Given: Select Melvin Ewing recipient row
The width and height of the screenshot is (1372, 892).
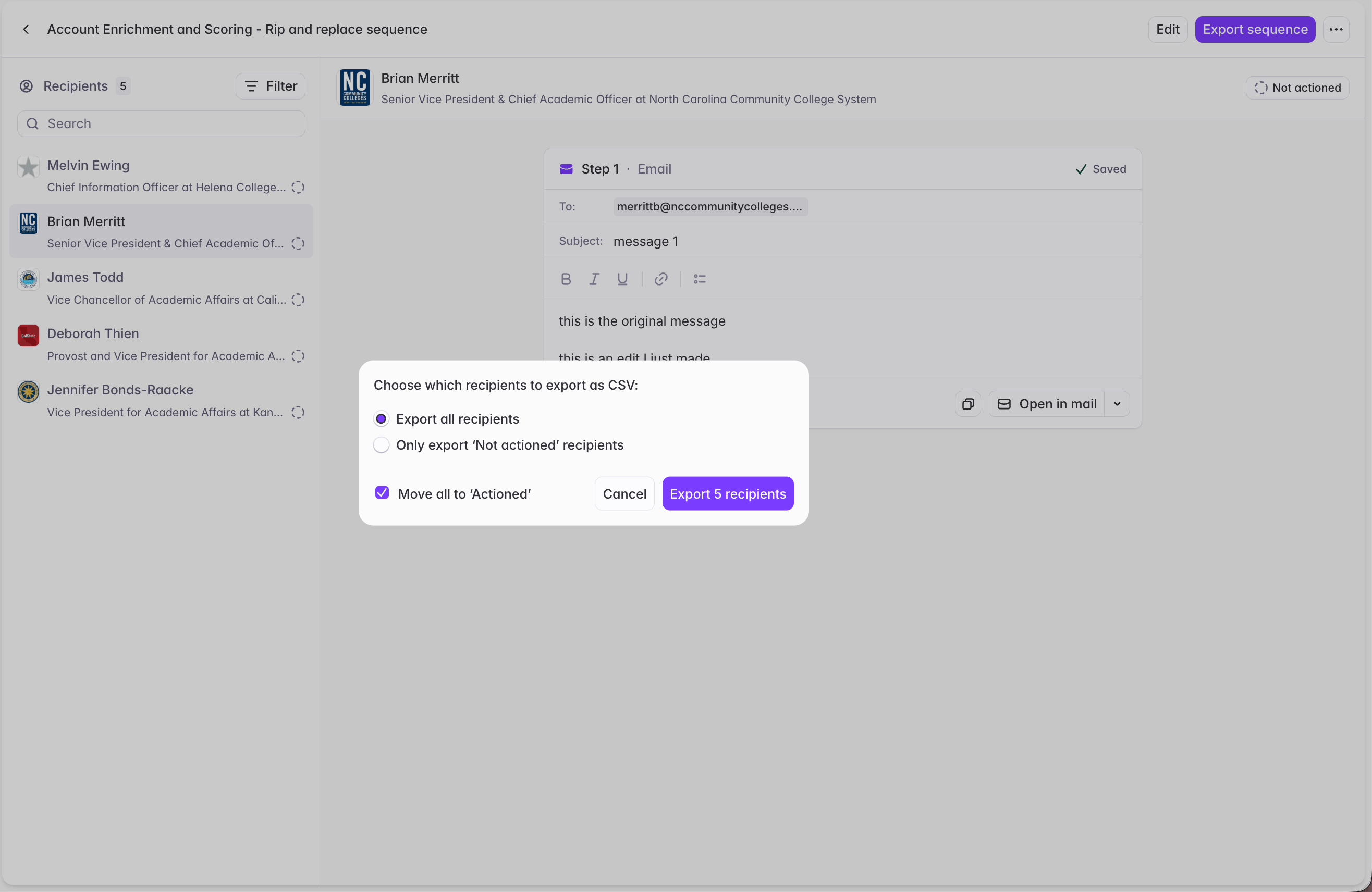Looking at the screenshot, I should click(x=161, y=176).
